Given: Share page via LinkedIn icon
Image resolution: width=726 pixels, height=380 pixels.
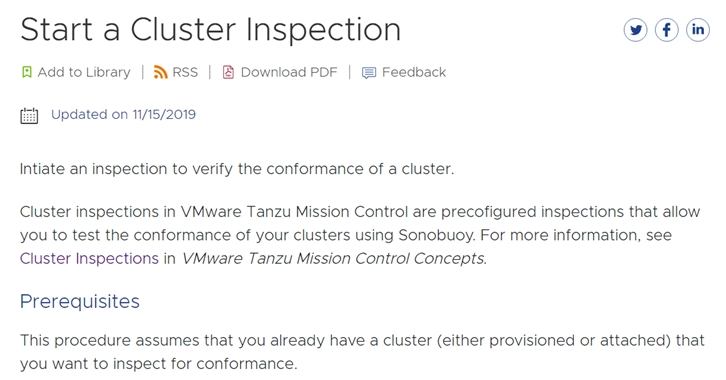Looking at the screenshot, I should click(698, 30).
